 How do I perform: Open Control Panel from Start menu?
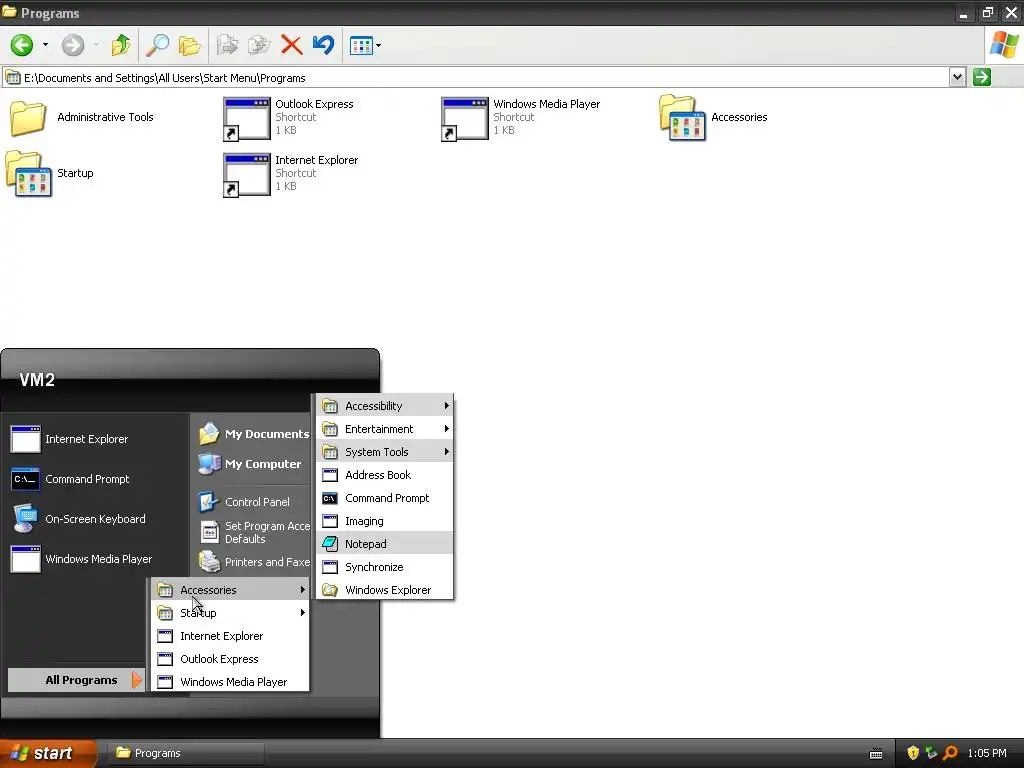(x=244, y=502)
